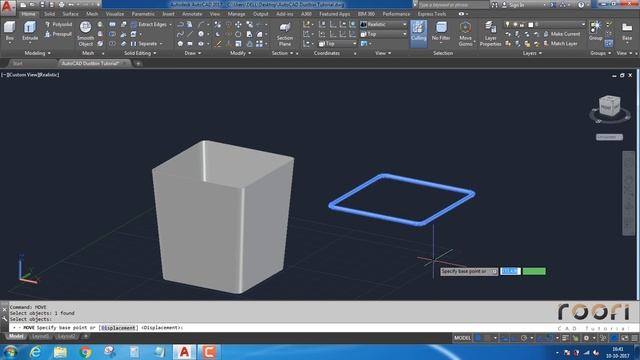
Task: Click the Displacement option in command line
Action: [x=118, y=328]
